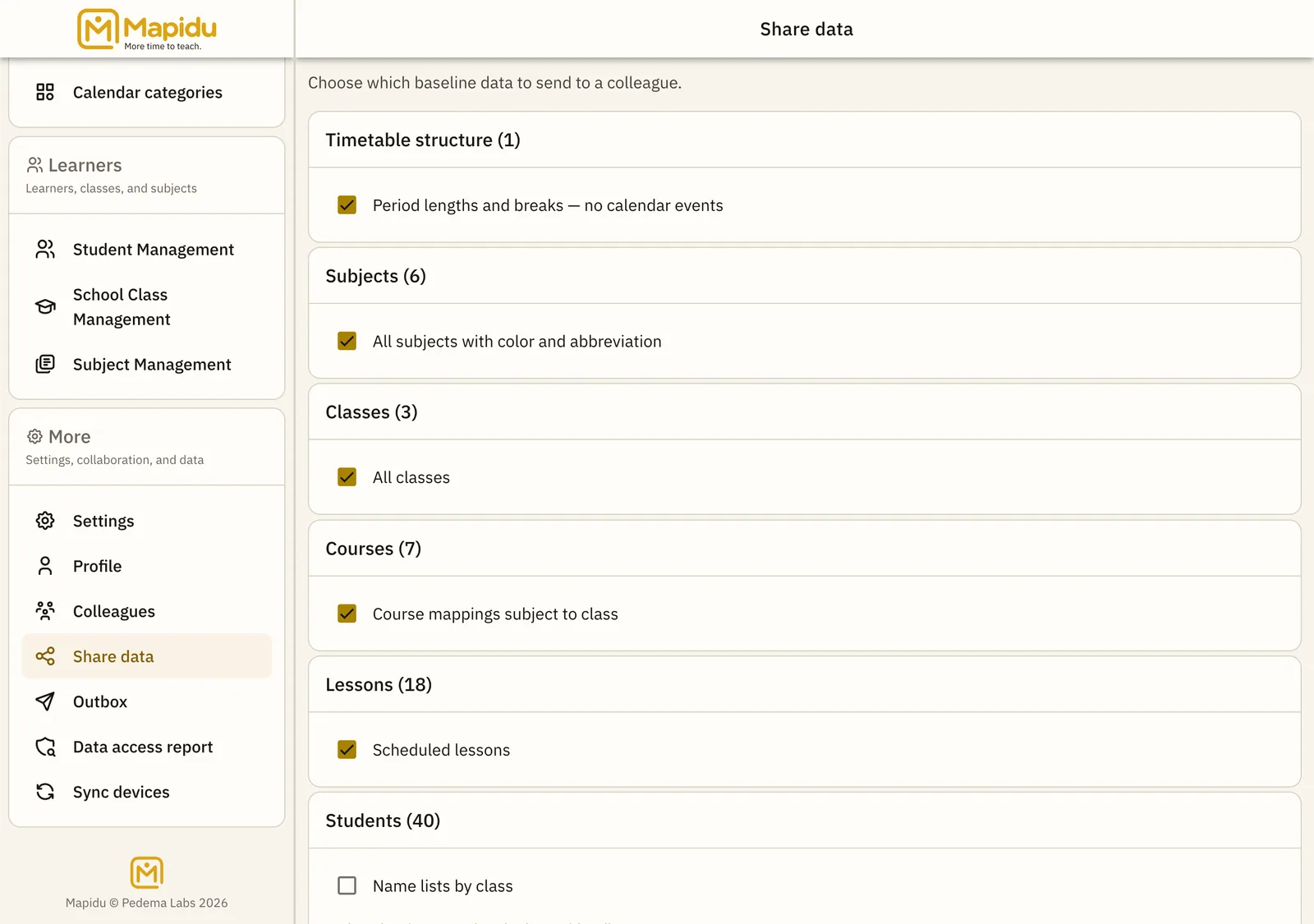
Task: Click the Student Management people icon
Action: 45,249
